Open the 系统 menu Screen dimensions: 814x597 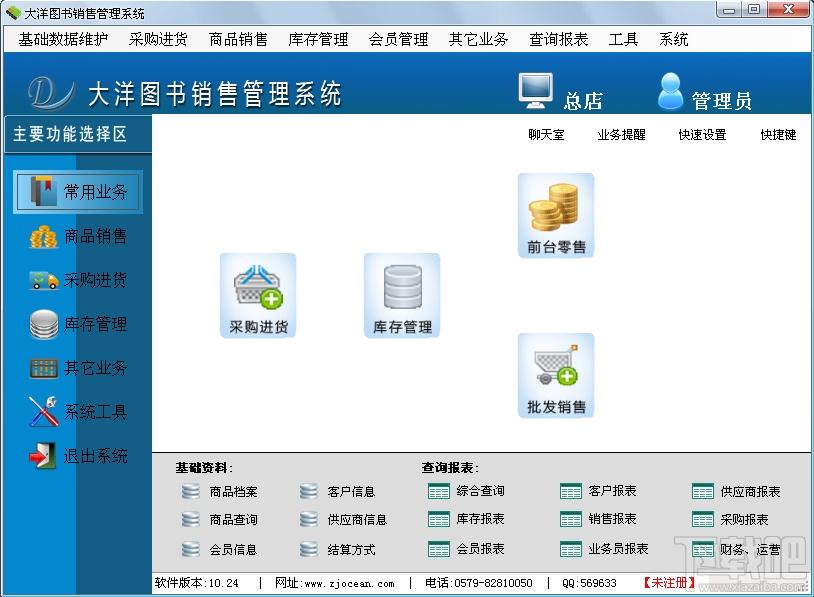[674, 39]
